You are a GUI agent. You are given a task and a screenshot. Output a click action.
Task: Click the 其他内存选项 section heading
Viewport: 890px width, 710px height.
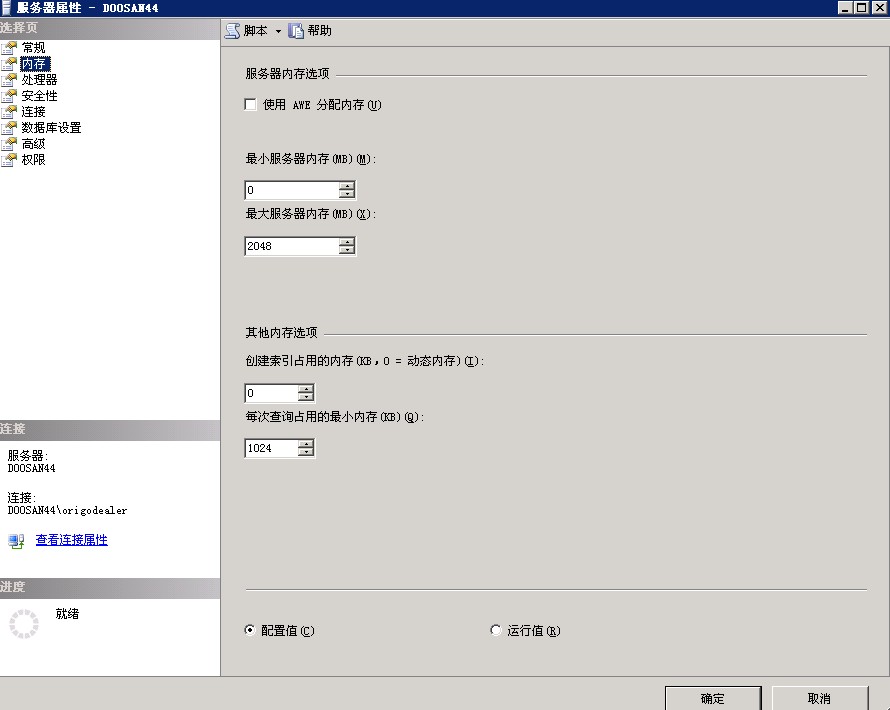[282, 333]
